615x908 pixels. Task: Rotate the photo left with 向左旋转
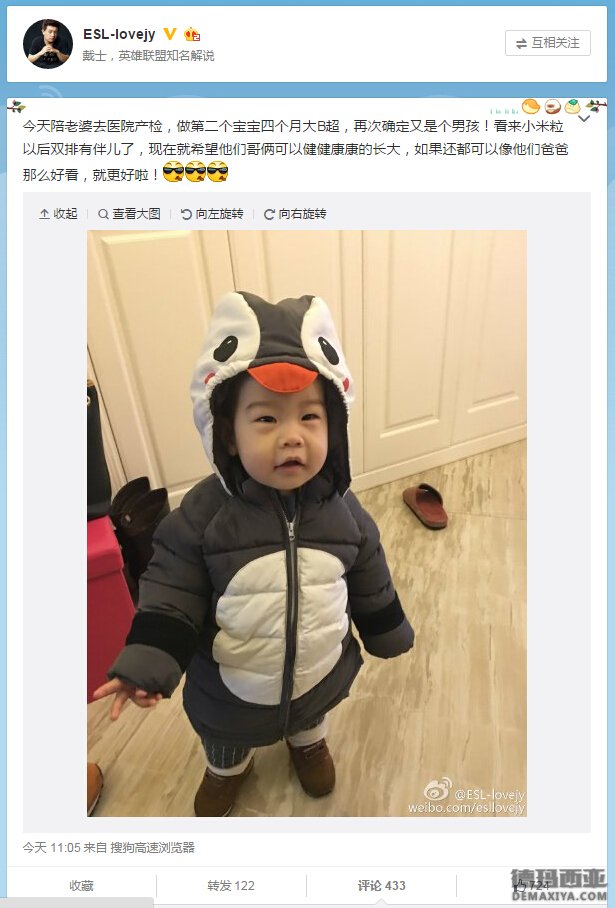pyautogui.click(x=212, y=214)
